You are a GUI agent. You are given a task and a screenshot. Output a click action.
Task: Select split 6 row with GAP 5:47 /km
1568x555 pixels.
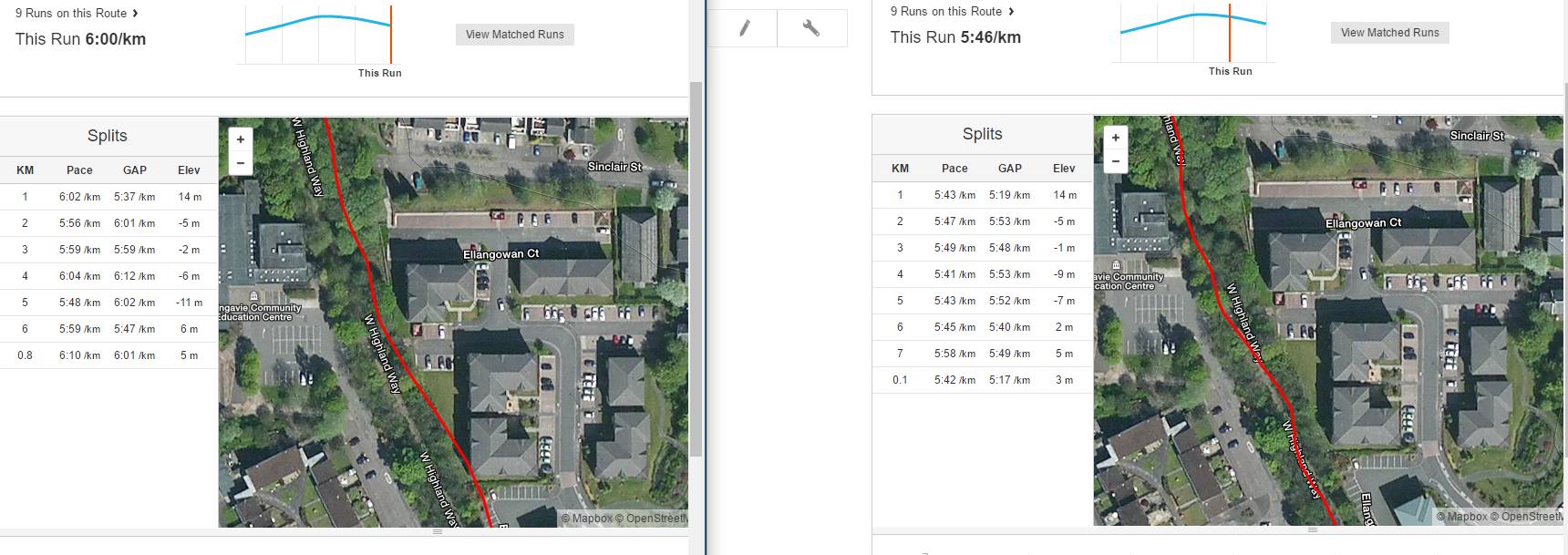(x=108, y=329)
